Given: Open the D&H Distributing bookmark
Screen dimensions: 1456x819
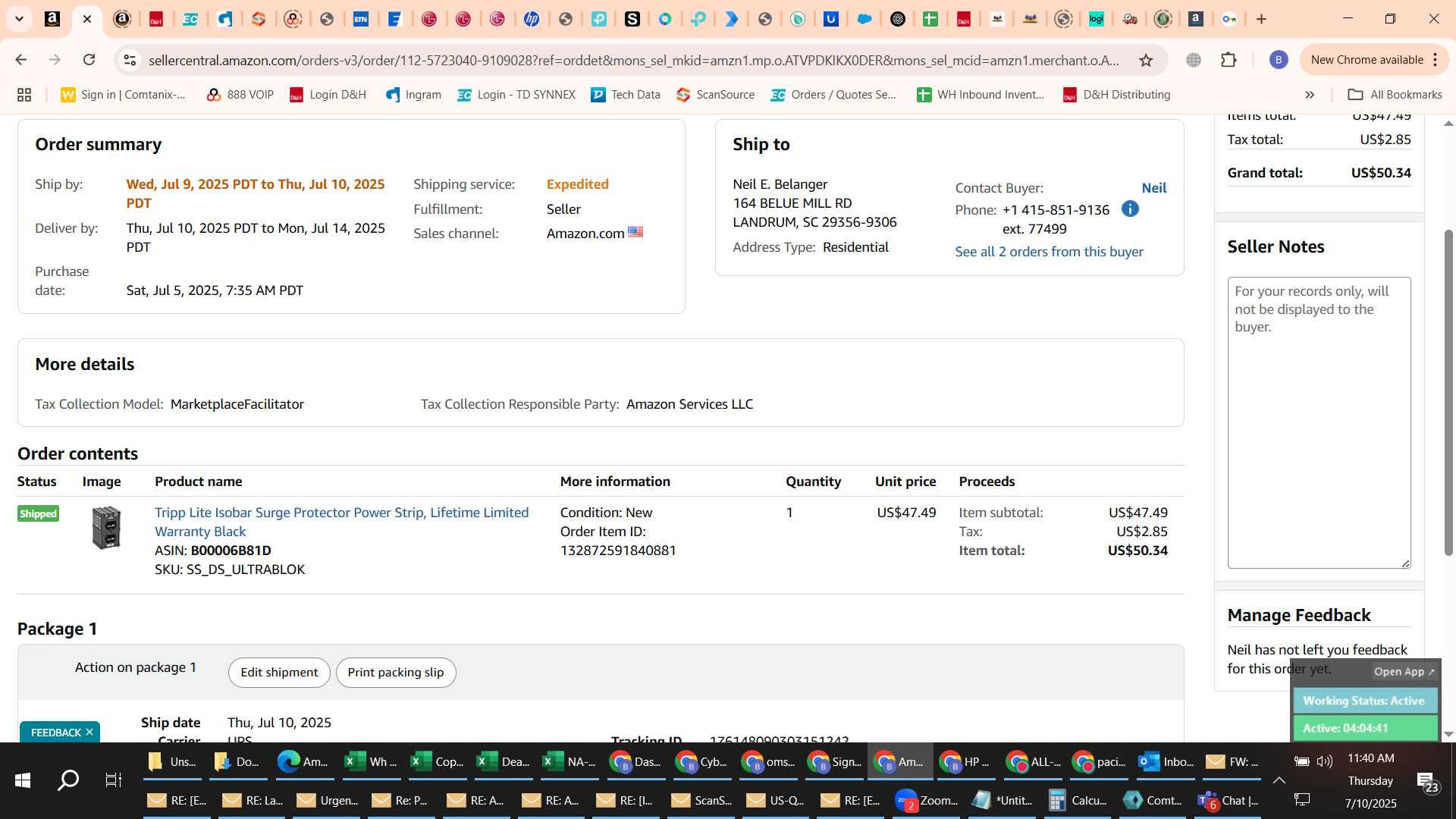Looking at the screenshot, I should (x=1116, y=95).
